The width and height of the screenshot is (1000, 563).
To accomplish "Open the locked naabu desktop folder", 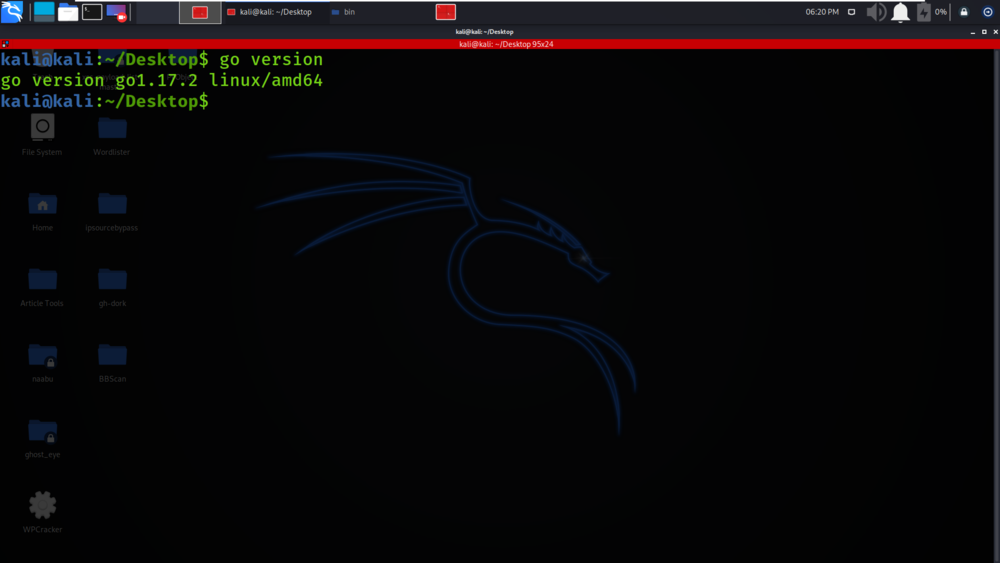I will (x=43, y=362).
